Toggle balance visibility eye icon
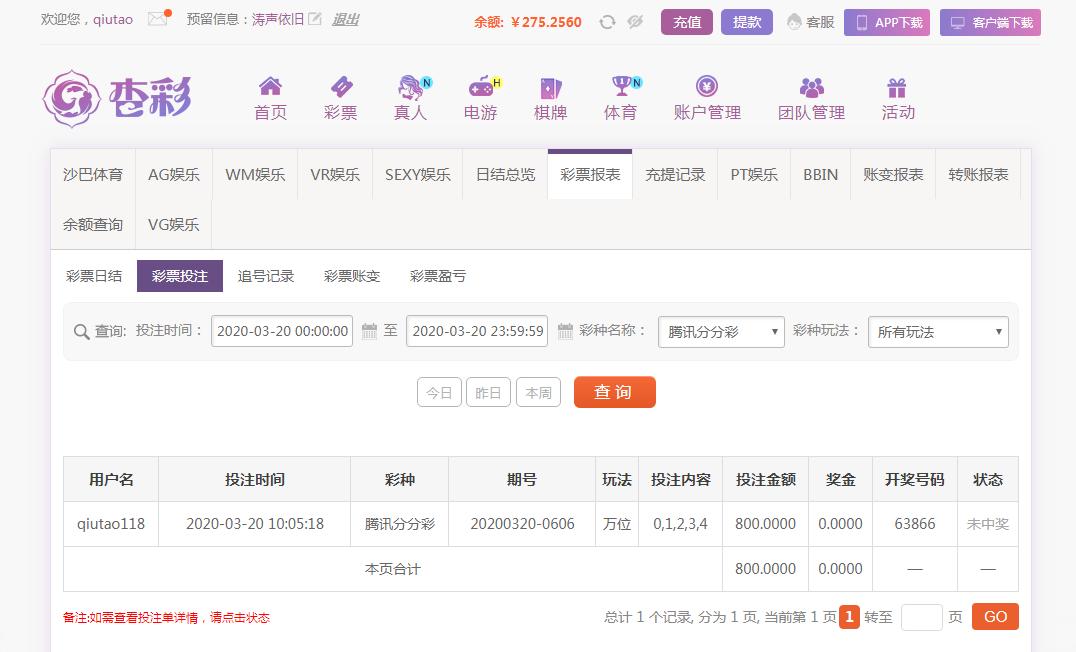 pos(635,22)
